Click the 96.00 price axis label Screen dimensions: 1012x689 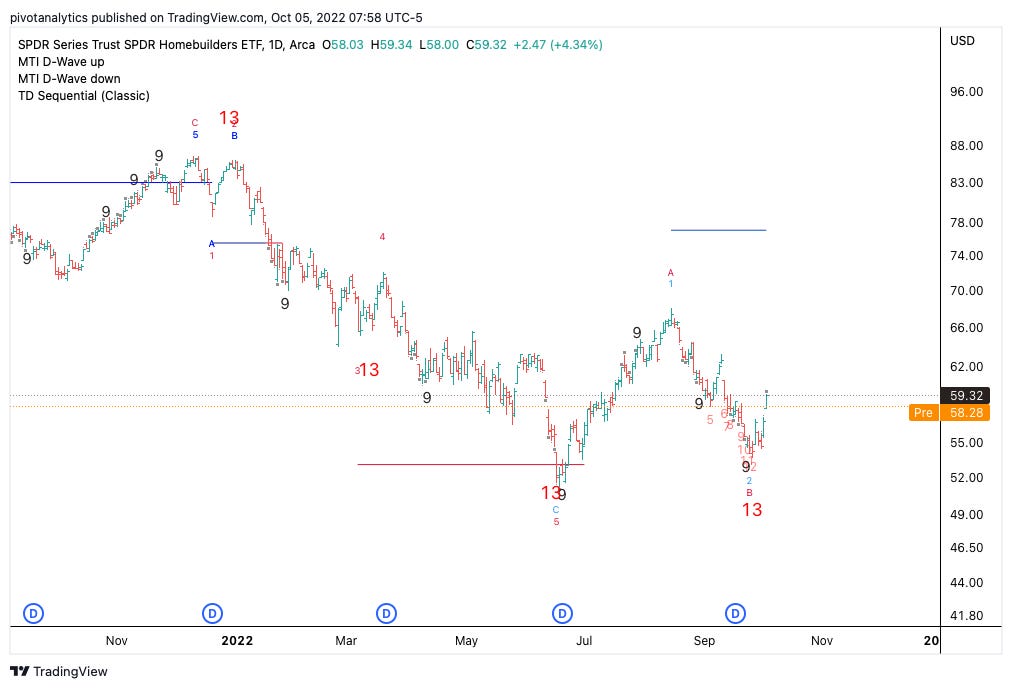[x=966, y=92]
